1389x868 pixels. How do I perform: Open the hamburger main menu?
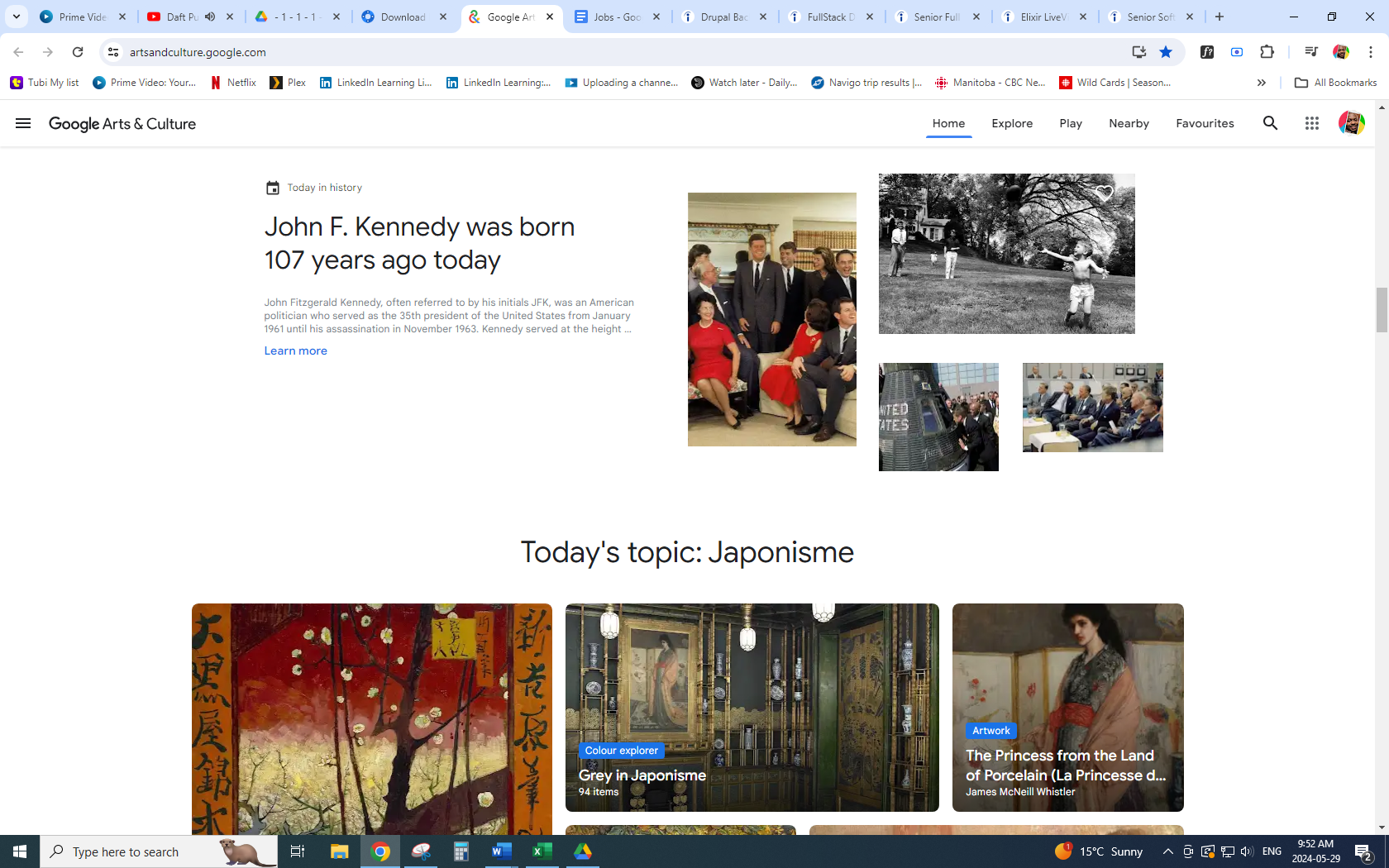(x=23, y=123)
